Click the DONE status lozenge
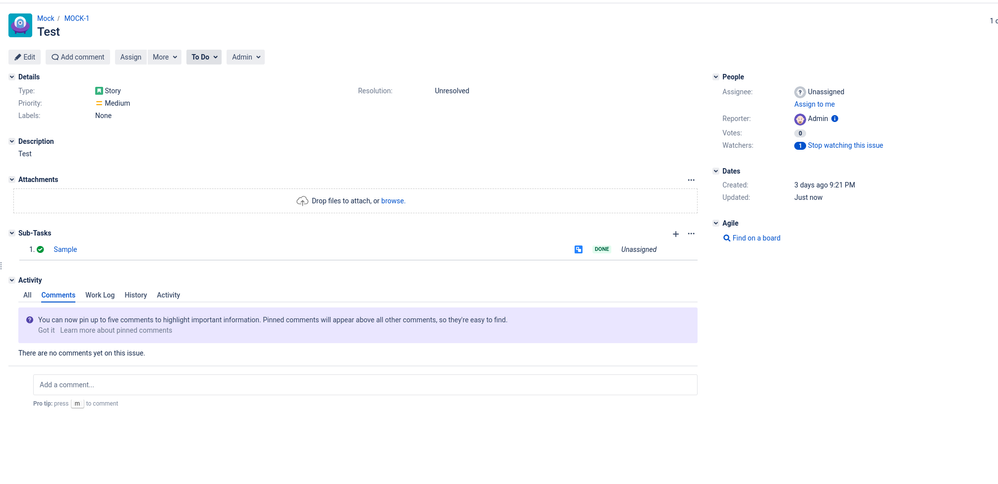 601,249
